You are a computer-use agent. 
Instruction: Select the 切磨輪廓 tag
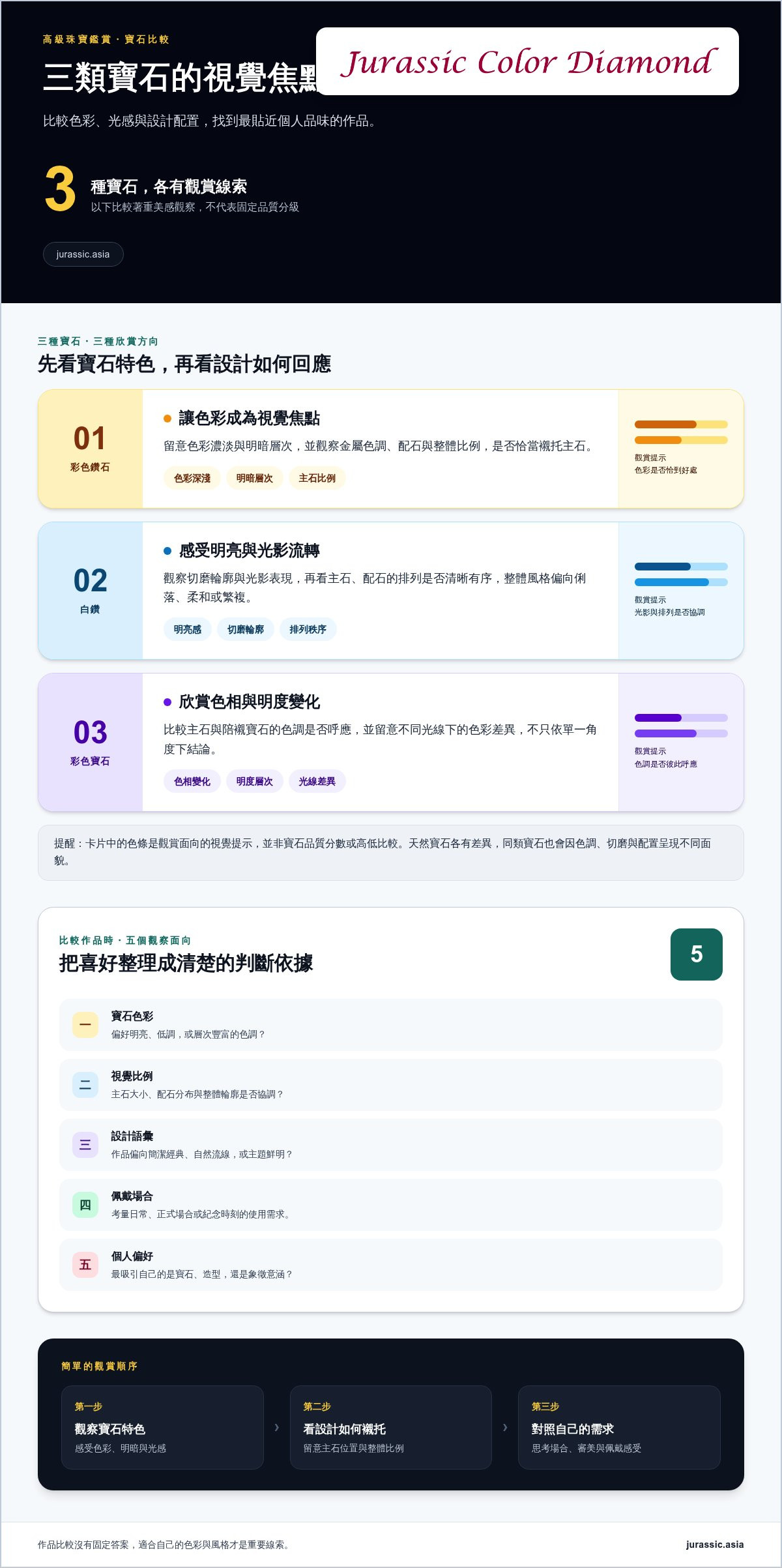point(246,629)
